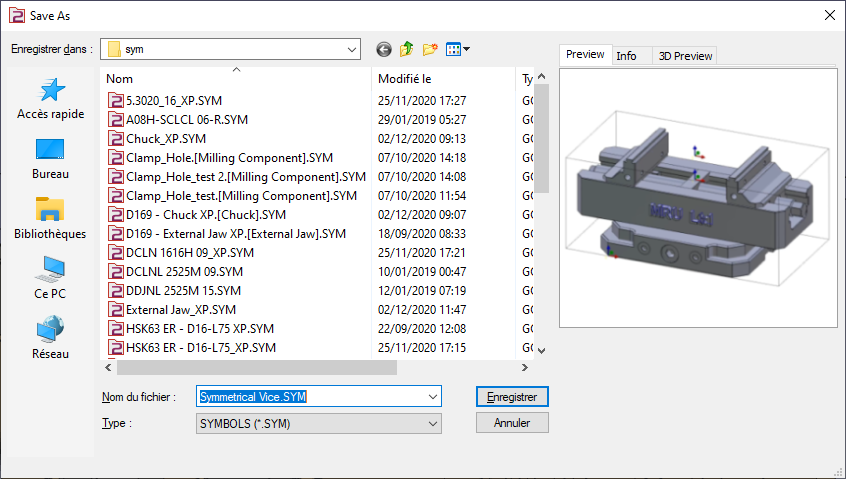Open Réseau network location
The image size is (846, 479).
click(x=51, y=338)
